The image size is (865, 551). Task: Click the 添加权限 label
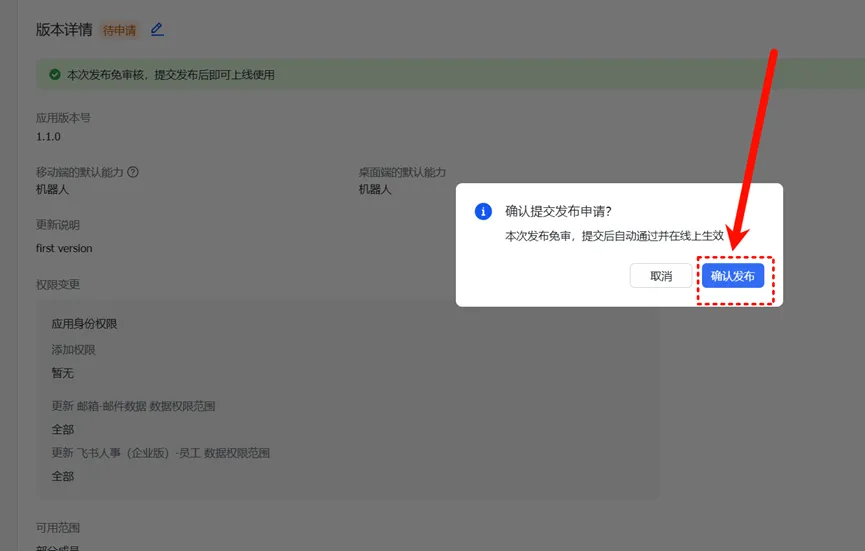73,350
